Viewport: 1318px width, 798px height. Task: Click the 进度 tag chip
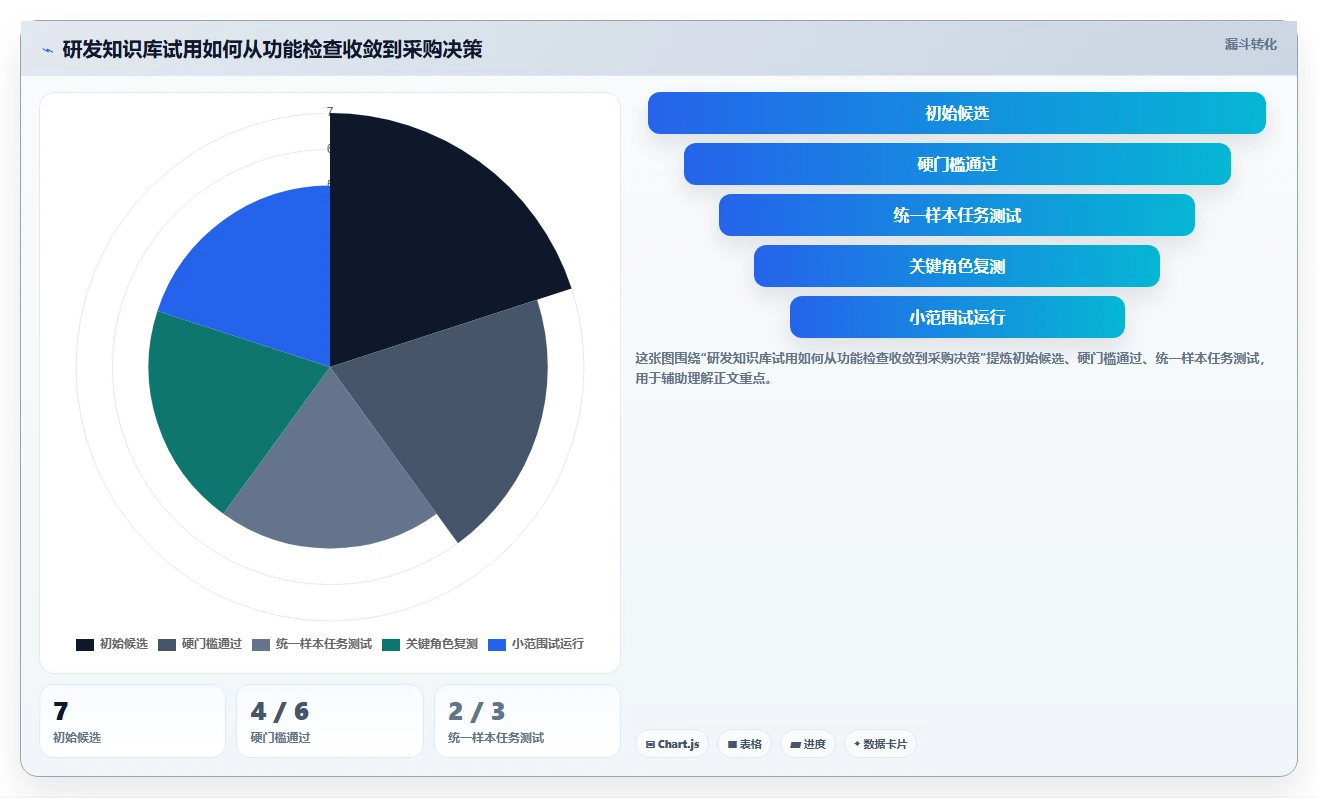point(807,744)
